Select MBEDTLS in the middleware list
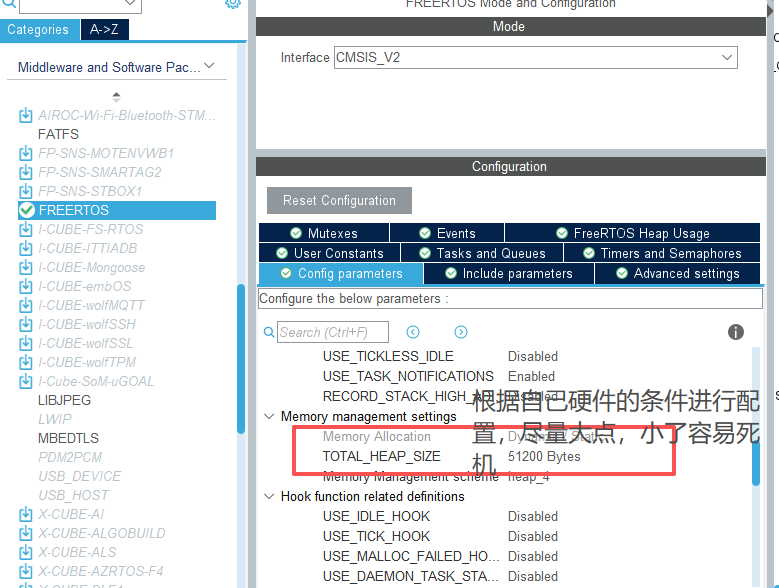Image resolution: width=779 pixels, height=588 pixels. [69, 438]
